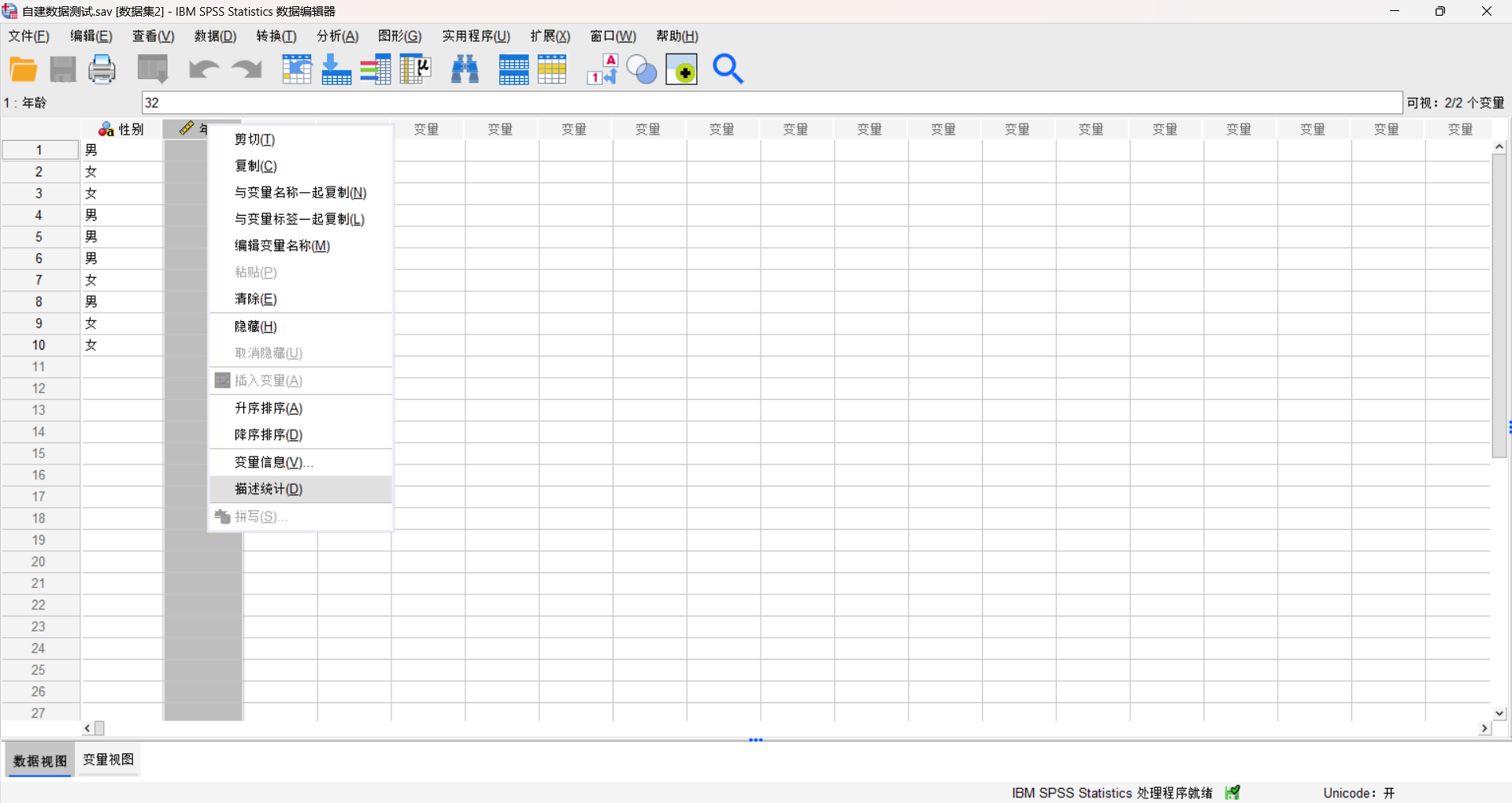The height and width of the screenshot is (803, 1512).
Task: Save the document with the Save icon
Action: (63, 70)
